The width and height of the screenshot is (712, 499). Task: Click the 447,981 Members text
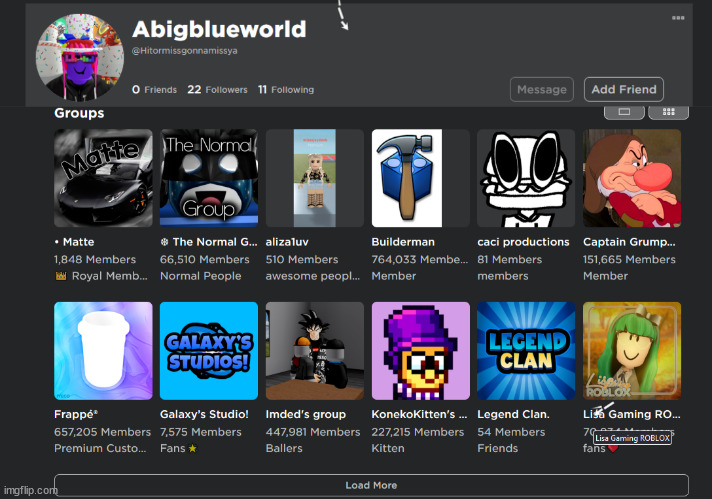click(313, 432)
